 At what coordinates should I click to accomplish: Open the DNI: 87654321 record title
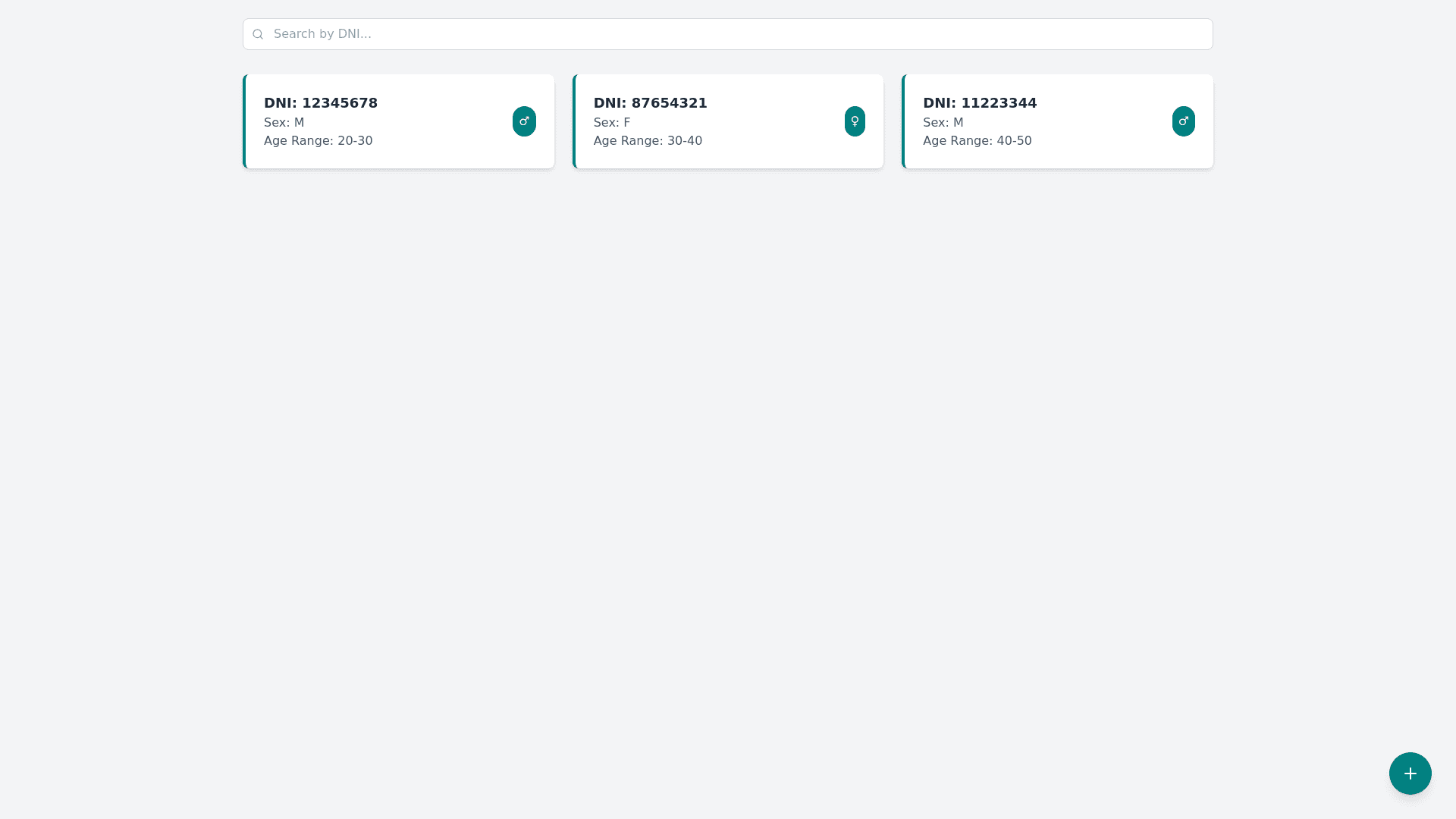click(x=650, y=103)
